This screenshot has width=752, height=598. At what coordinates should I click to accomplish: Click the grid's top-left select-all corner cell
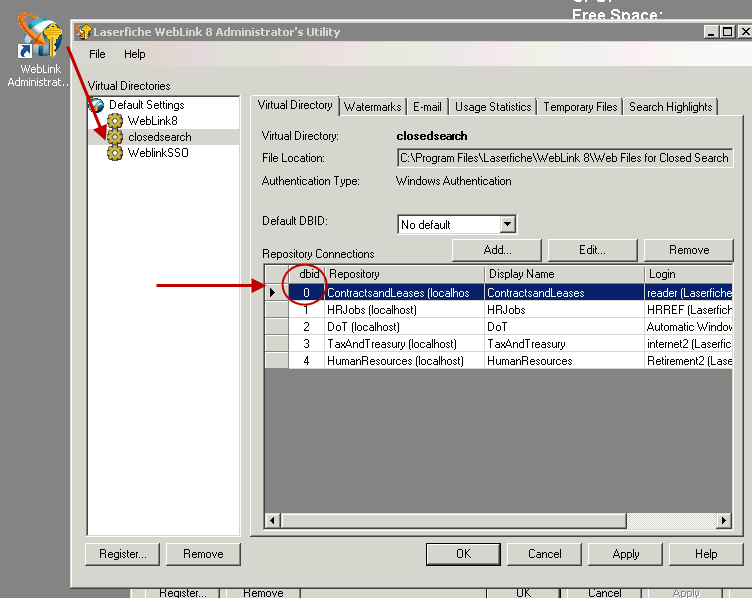click(277, 274)
